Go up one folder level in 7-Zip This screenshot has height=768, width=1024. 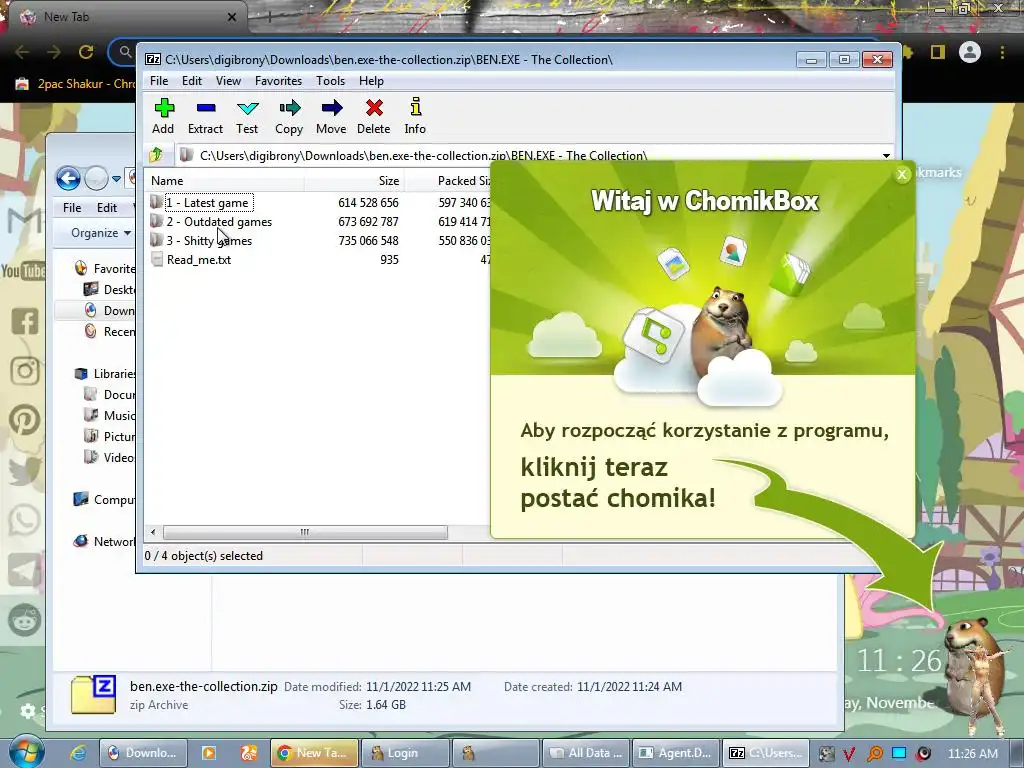[156, 155]
